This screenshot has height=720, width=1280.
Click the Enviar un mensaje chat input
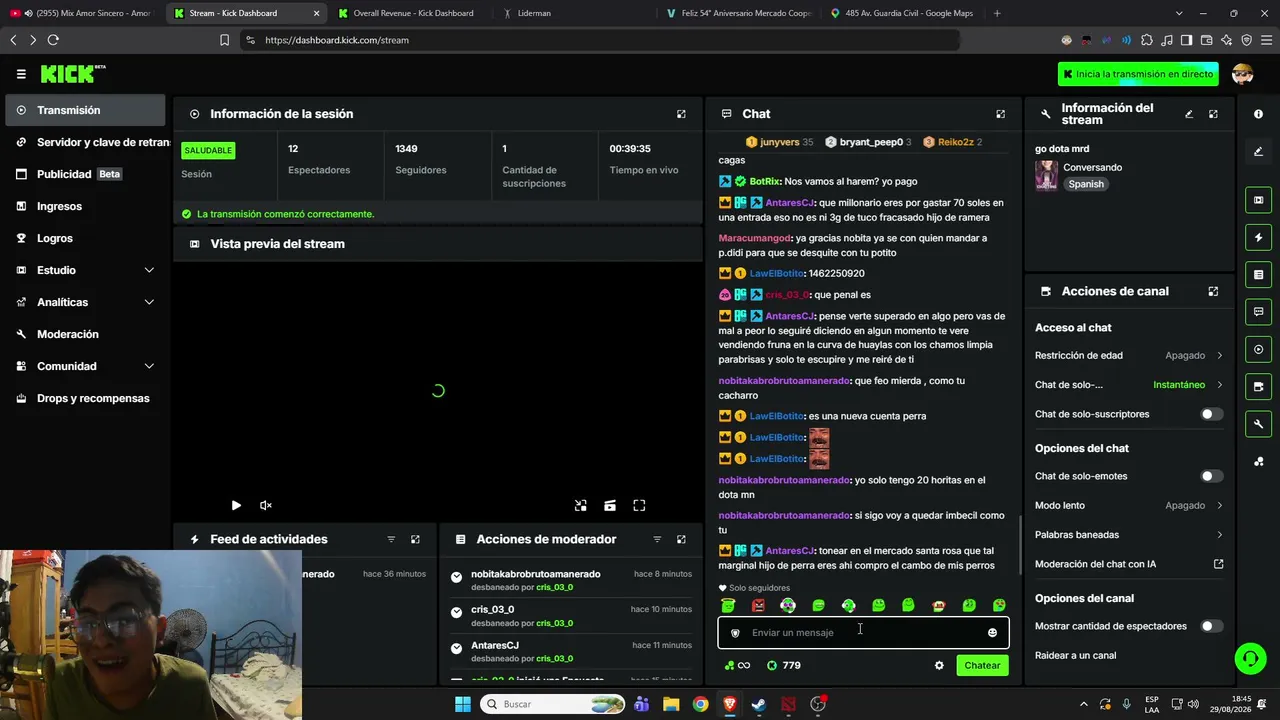coord(863,633)
